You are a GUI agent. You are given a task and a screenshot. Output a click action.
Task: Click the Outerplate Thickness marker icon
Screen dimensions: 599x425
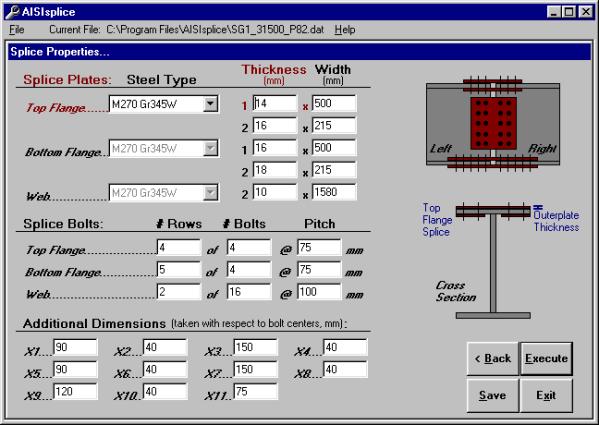tap(537, 207)
